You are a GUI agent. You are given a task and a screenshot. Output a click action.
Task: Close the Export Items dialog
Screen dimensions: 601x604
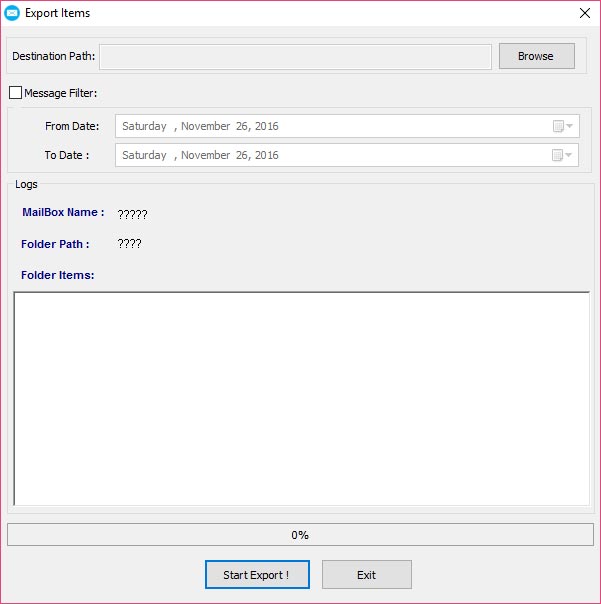(584, 13)
